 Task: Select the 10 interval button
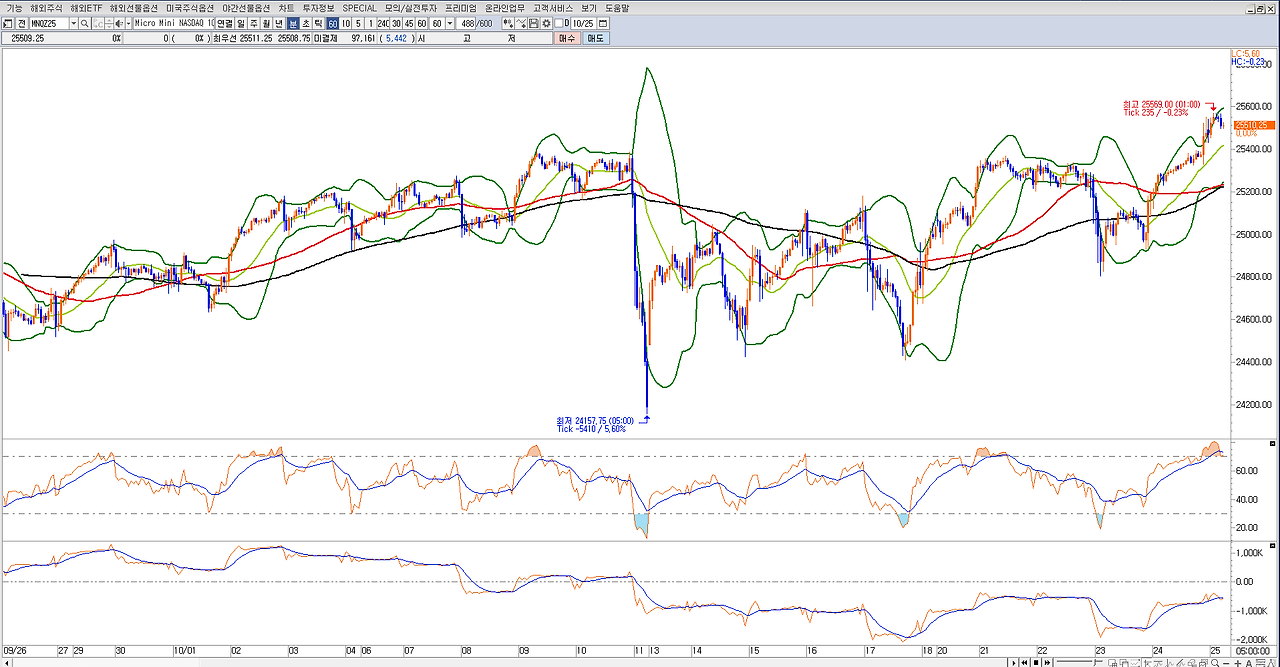(x=346, y=23)
